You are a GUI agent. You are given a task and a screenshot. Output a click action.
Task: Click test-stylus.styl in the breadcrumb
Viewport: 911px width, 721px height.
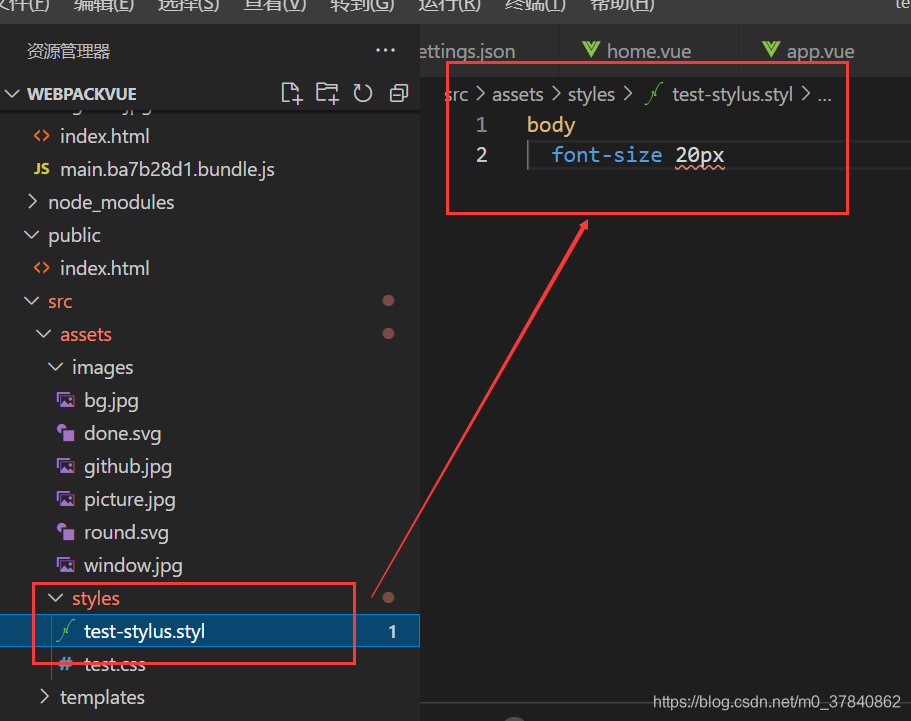point(732,94)
